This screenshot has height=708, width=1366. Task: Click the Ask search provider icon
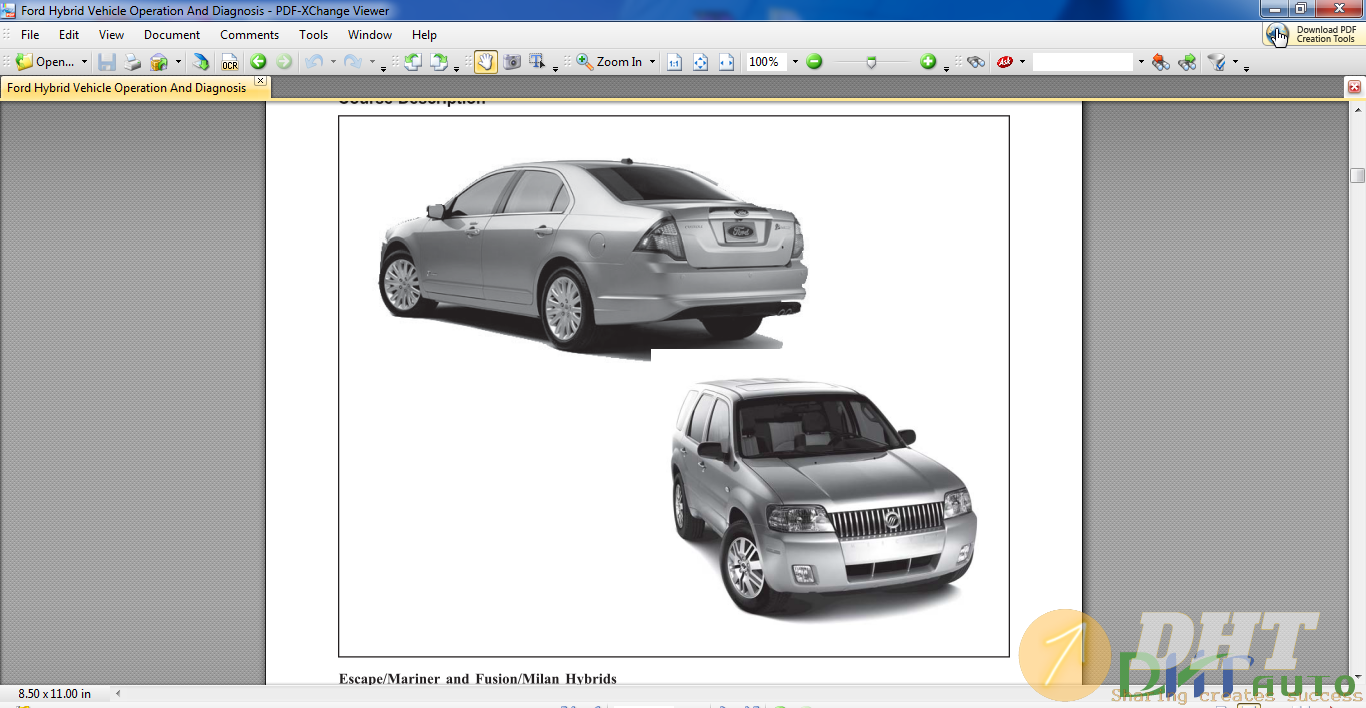click(x=1005, y=62)
